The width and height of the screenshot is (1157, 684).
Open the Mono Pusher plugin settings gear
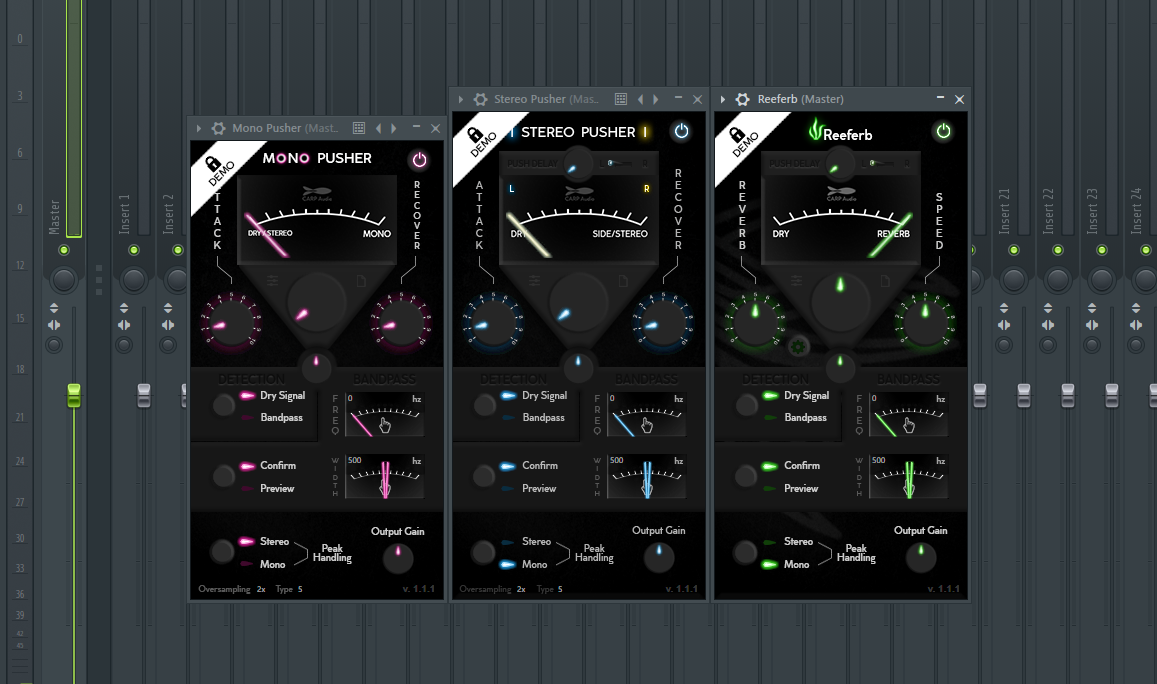pyautogui.click(x=218, y=128)
